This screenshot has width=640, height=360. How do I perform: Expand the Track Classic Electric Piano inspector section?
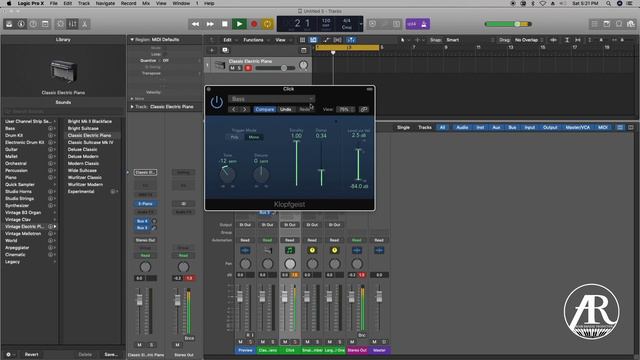pyautogui.click(x=132, y=107)
